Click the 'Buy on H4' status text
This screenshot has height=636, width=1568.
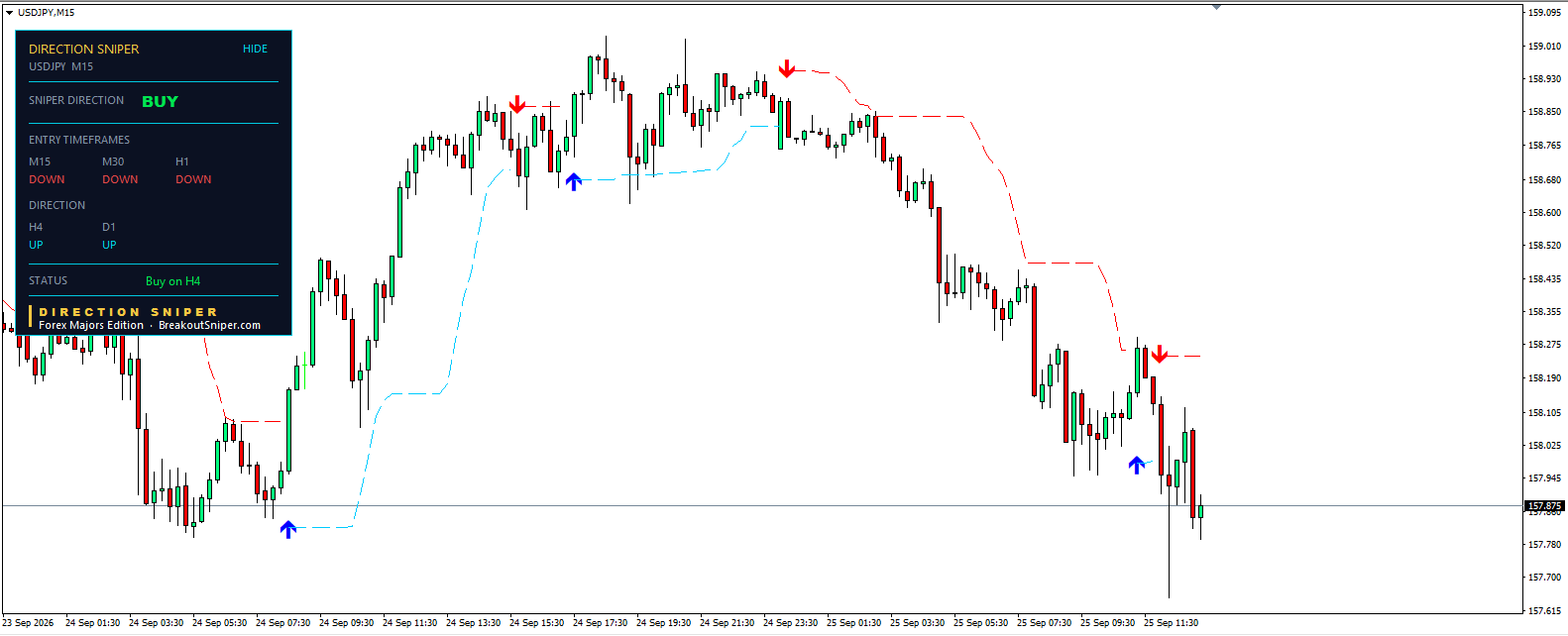pyautogui.click(x=172, y=281)
